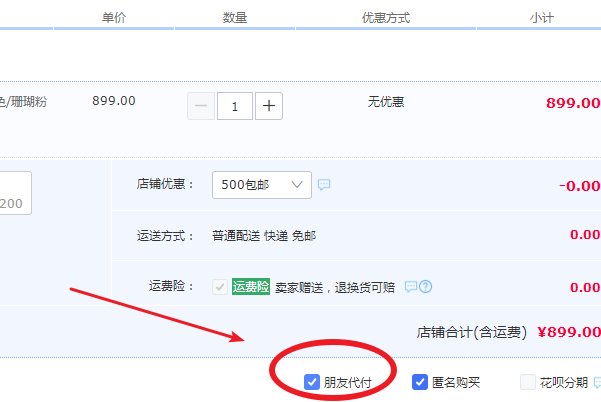Click the seller message box showing 200

click(x=15, y=193)
